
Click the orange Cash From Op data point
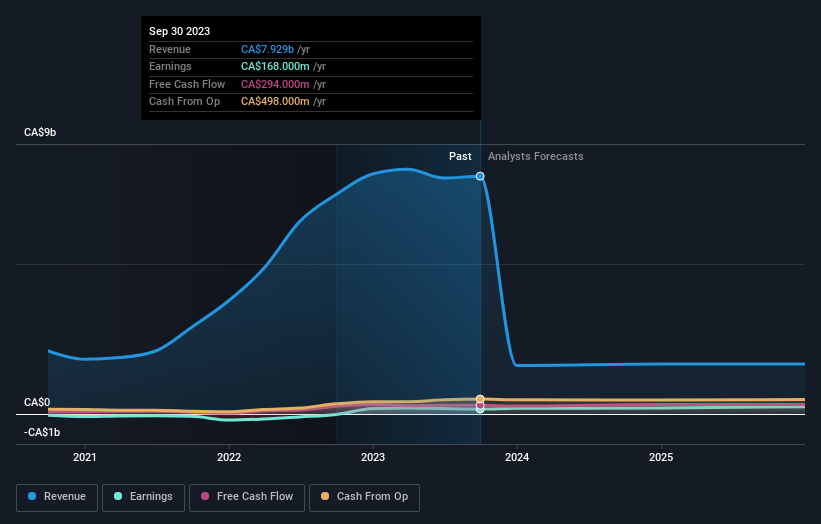[x=480, y=399]
